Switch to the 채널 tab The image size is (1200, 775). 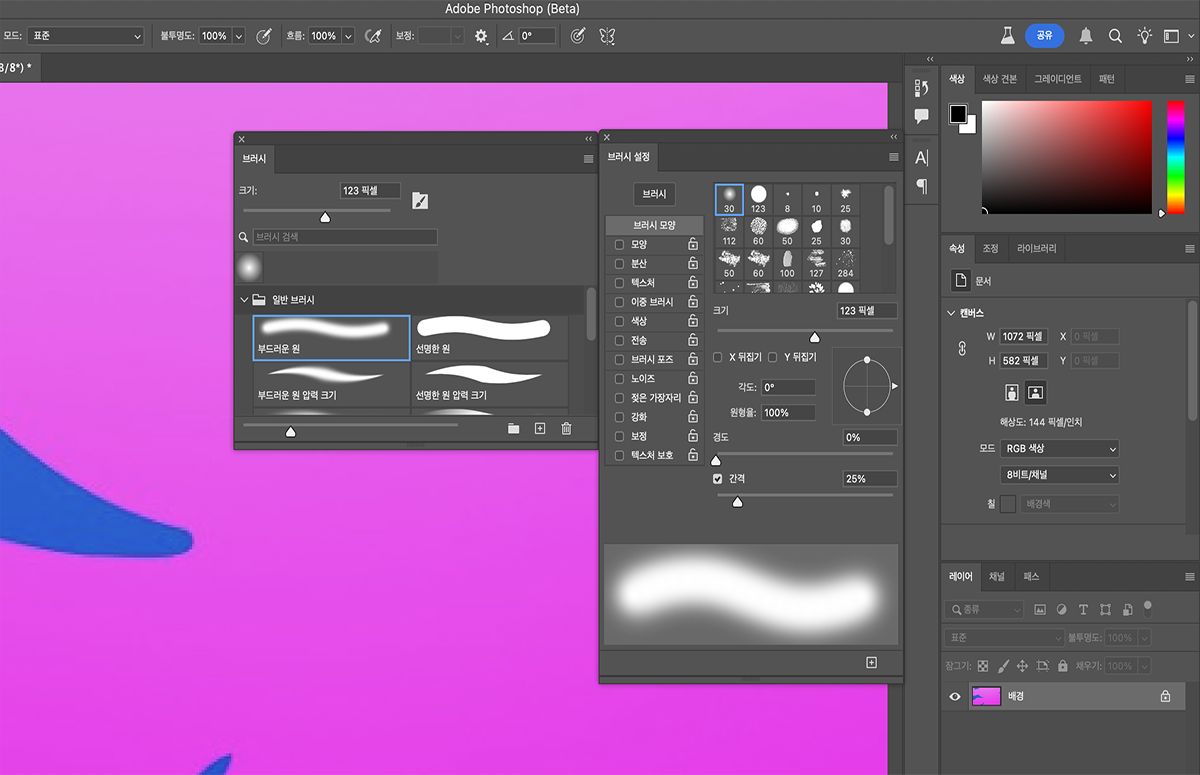(997, 577)
